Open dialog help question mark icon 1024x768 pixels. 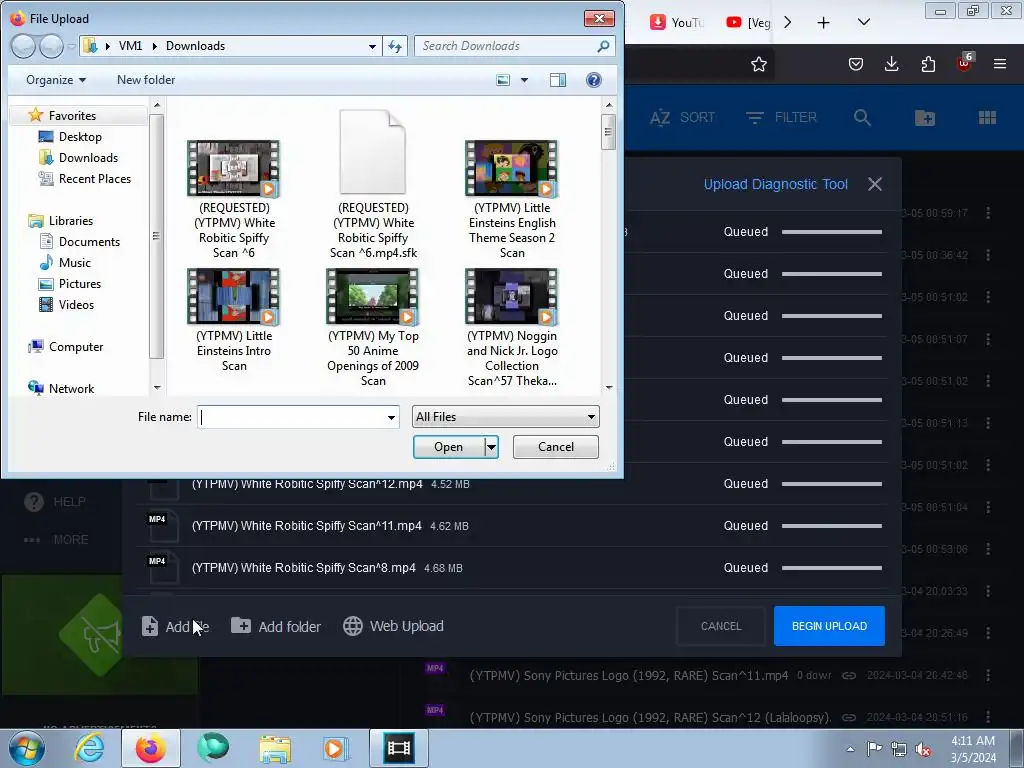pos(594,80)
